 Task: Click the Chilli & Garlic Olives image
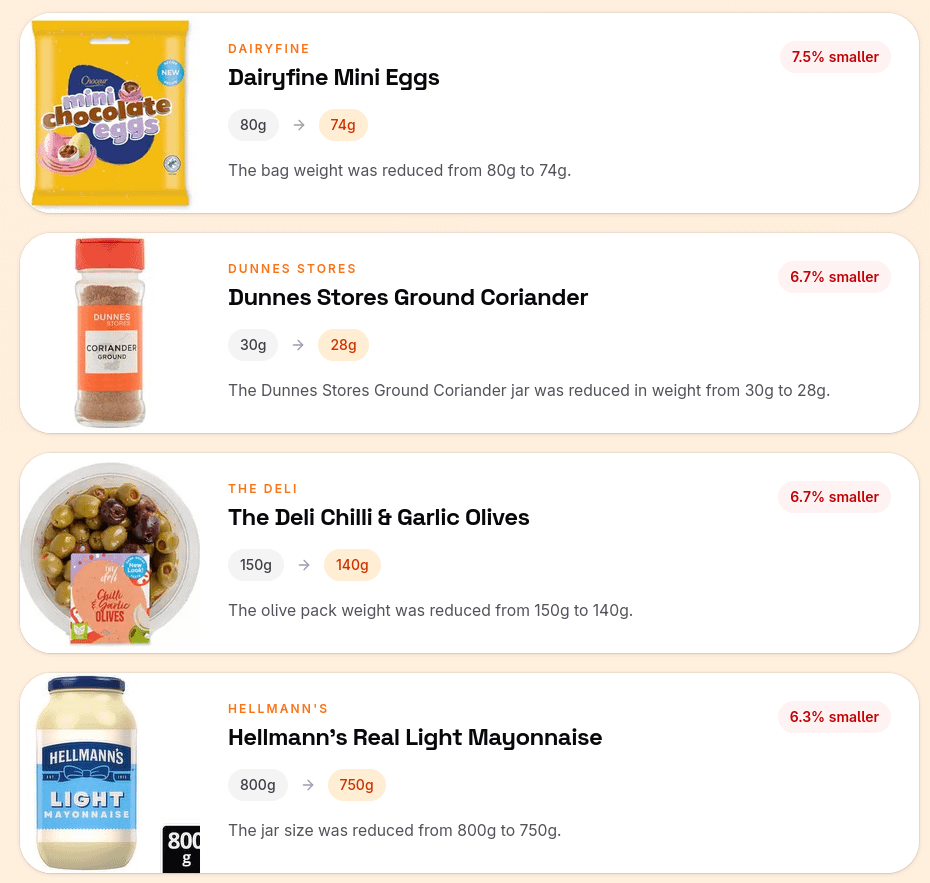110,553
